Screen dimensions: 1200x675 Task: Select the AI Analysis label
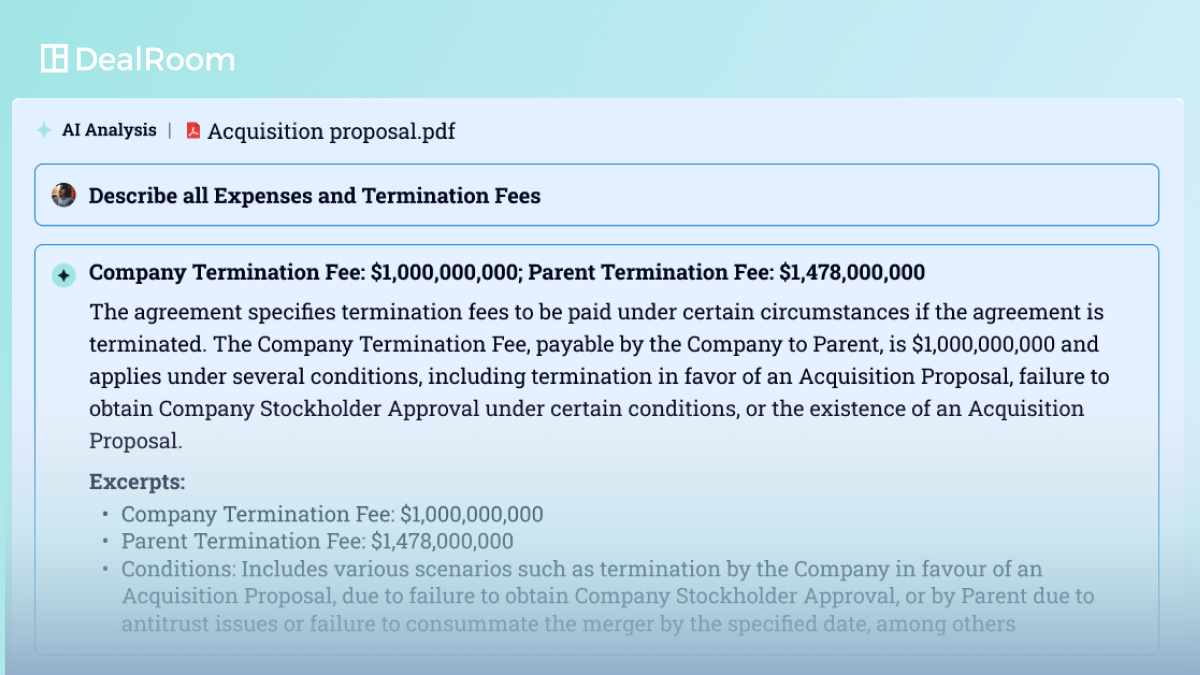[109, 130]
